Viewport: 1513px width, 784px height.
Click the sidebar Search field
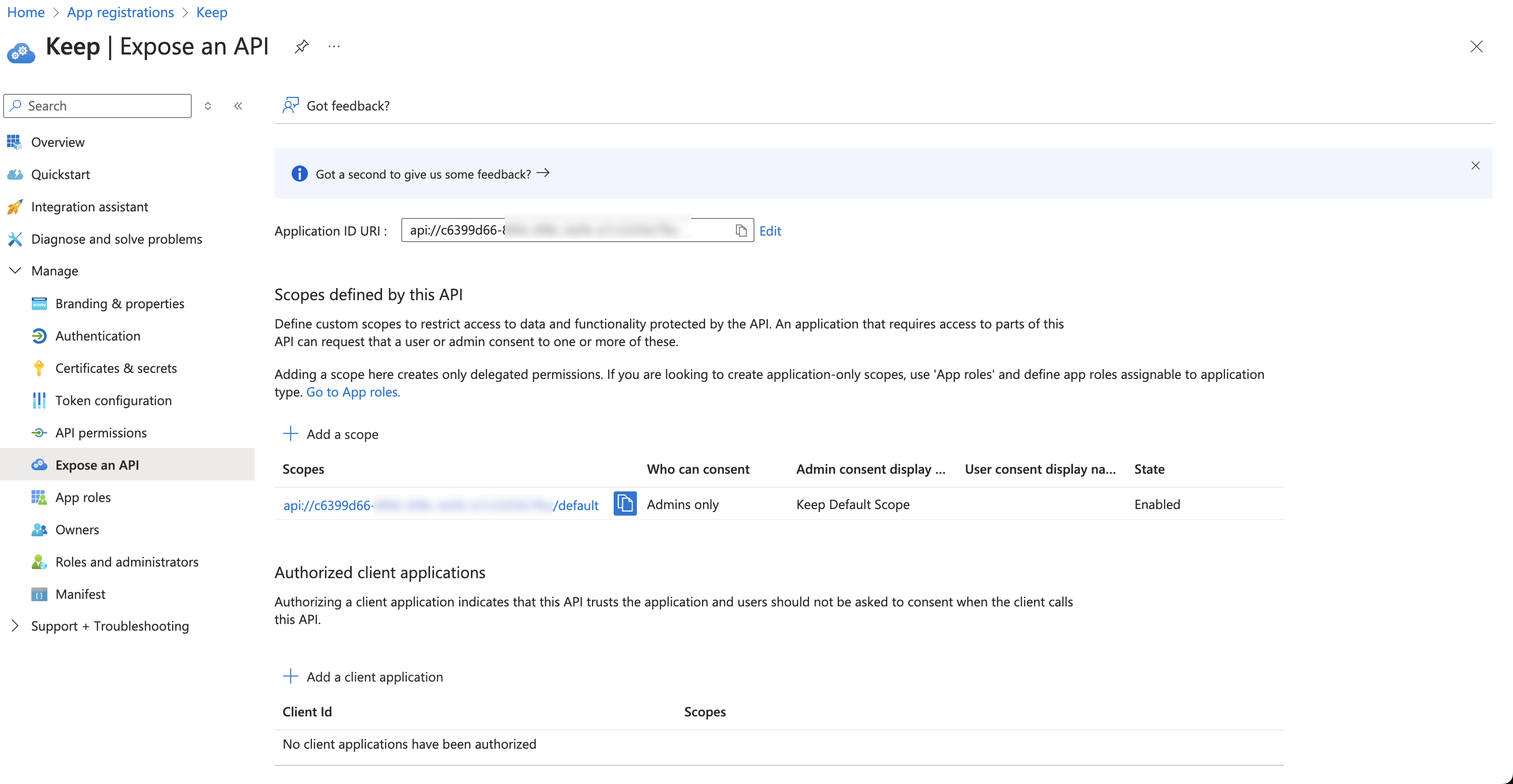[x=97, y=106]
